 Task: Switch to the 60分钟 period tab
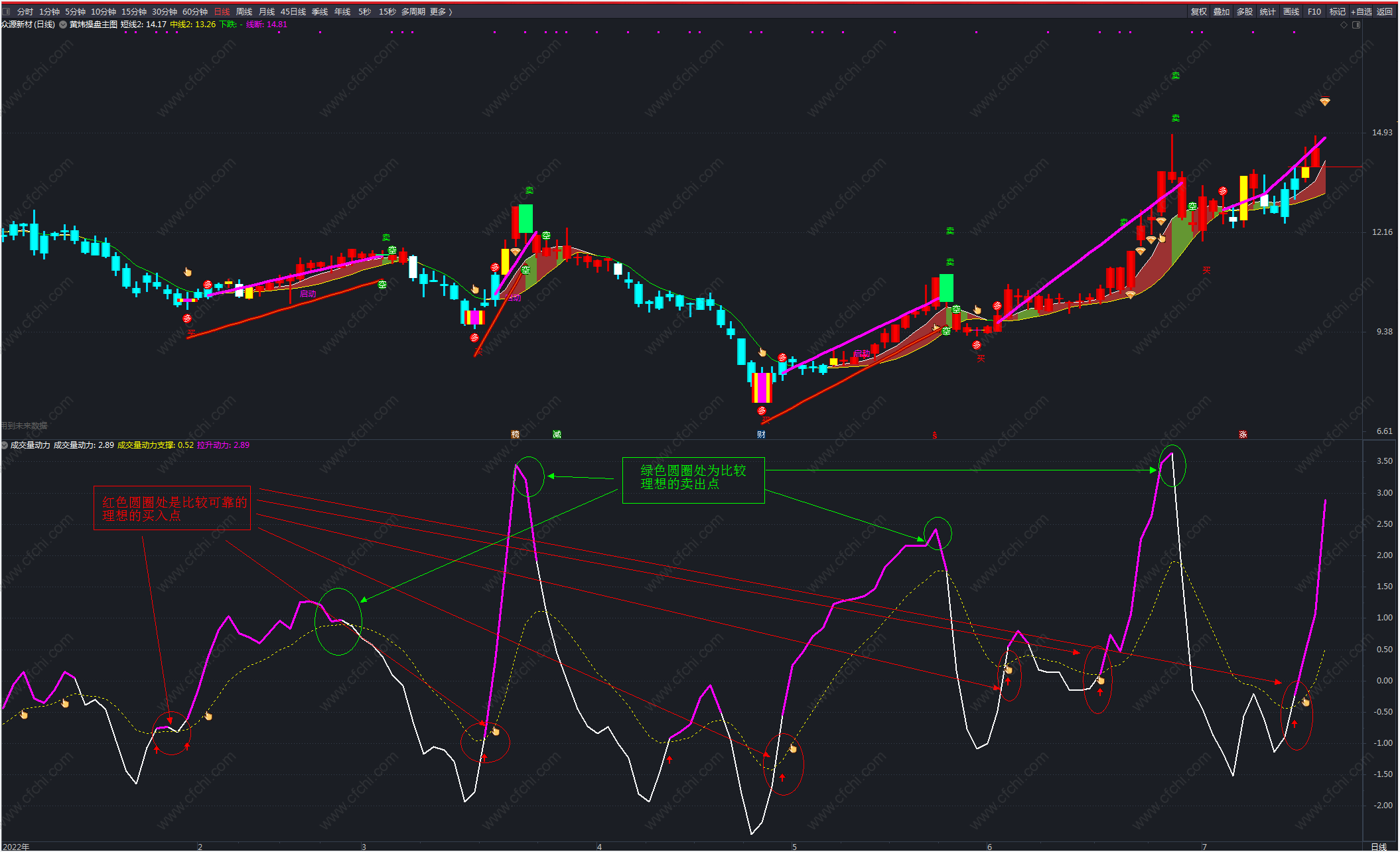point(195,11)
